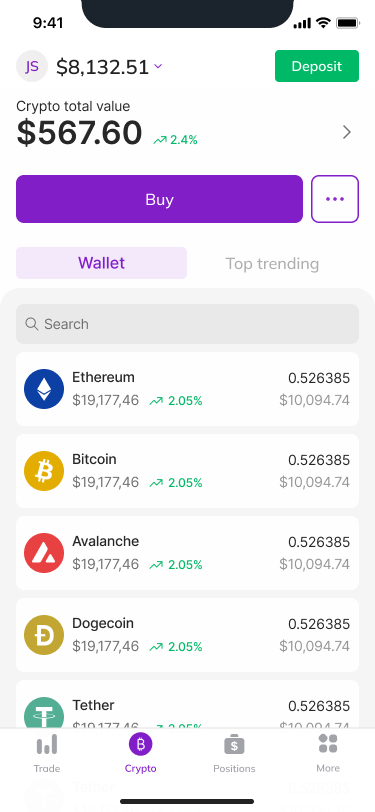
Task: Focus the Search input field
Action: tap(188, 324)
